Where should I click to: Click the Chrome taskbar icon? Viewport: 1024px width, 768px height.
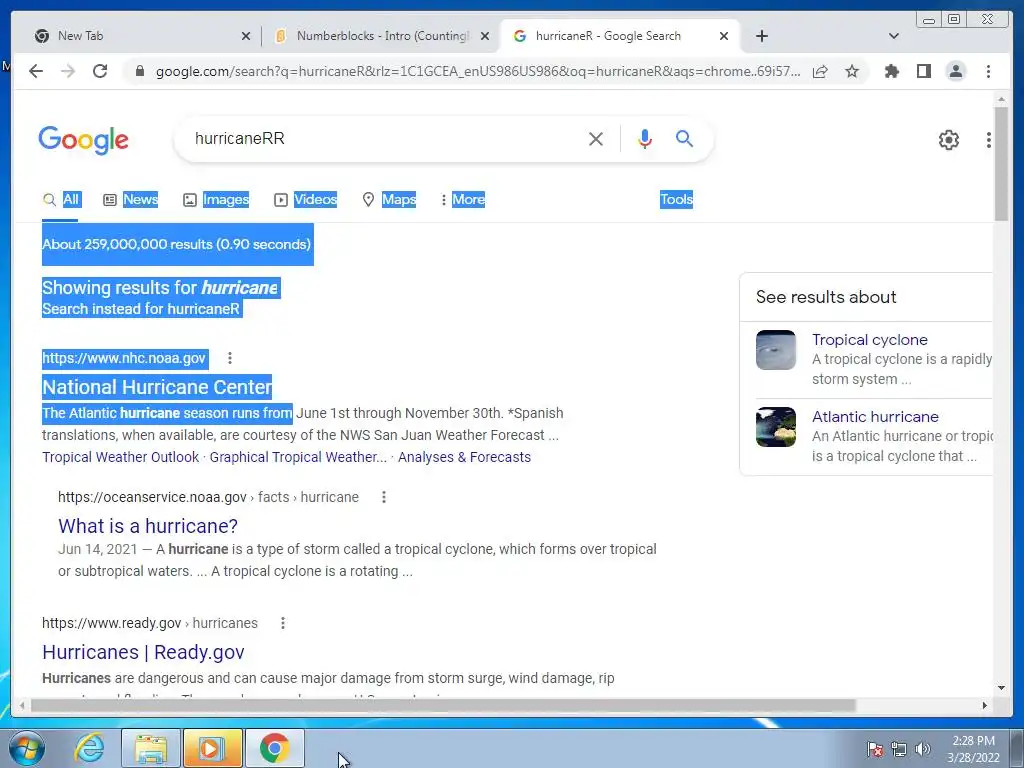[274, 748]
